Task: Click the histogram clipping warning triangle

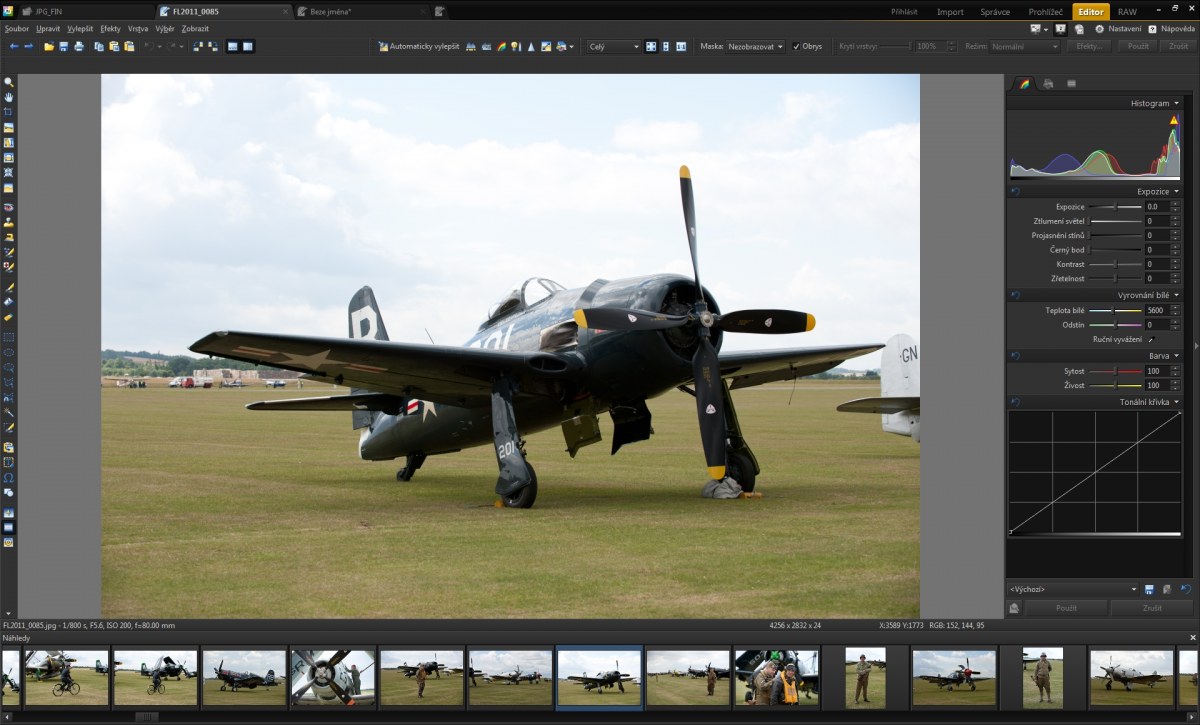Action: tap(1174, 120)
